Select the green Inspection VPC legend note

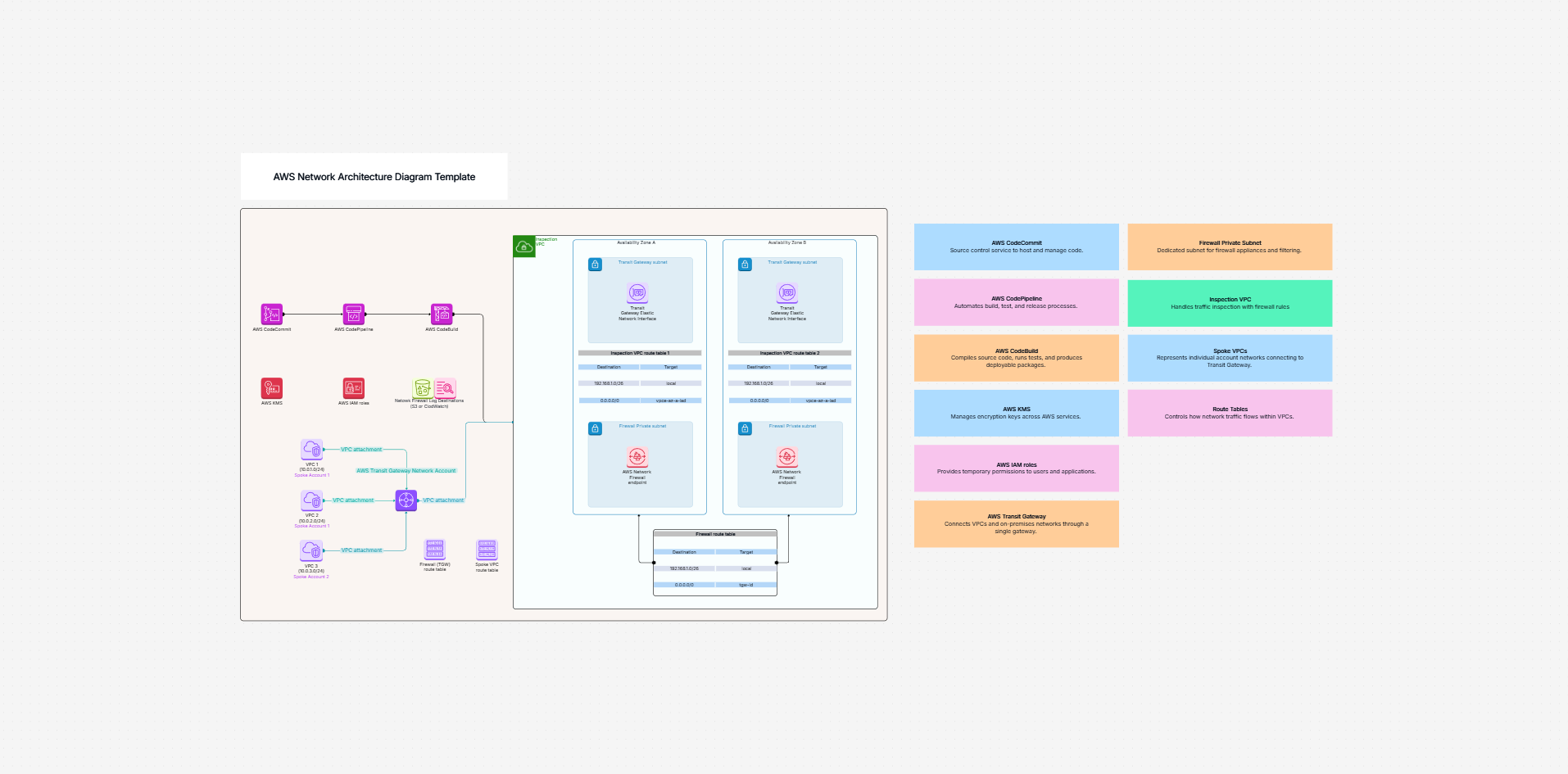pyautogui.click(x=1230, y=303)
